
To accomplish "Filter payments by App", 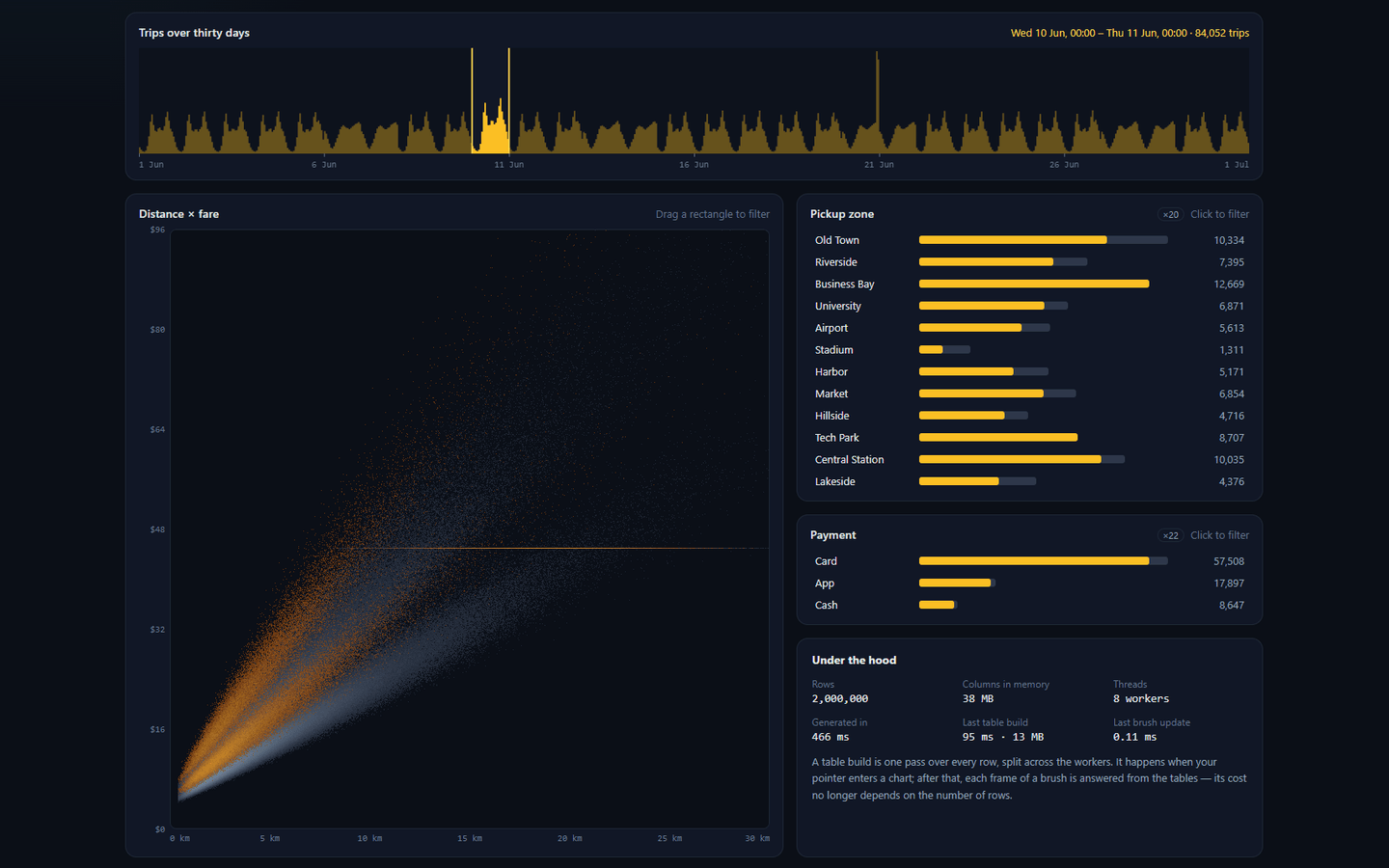I will coord(1029,583).
